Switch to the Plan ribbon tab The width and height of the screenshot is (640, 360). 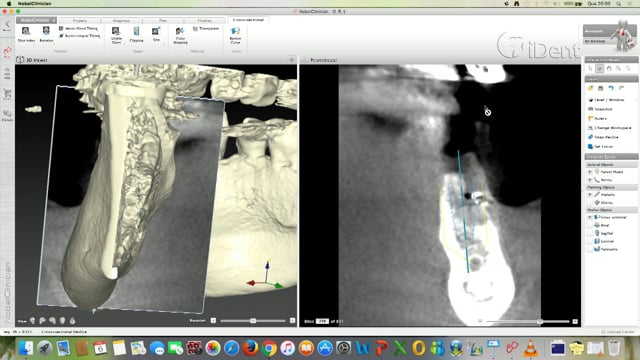[x=163, y=20]
